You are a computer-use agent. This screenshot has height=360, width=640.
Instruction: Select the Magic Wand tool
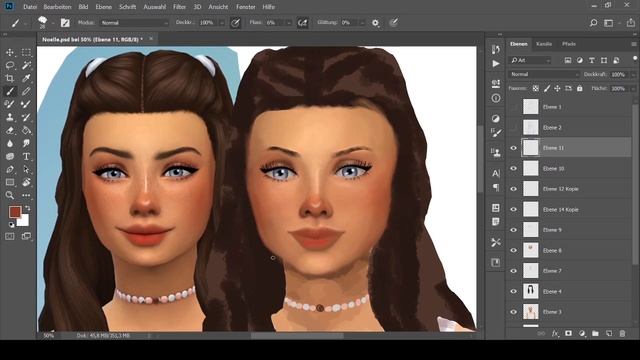click(26, 65)
